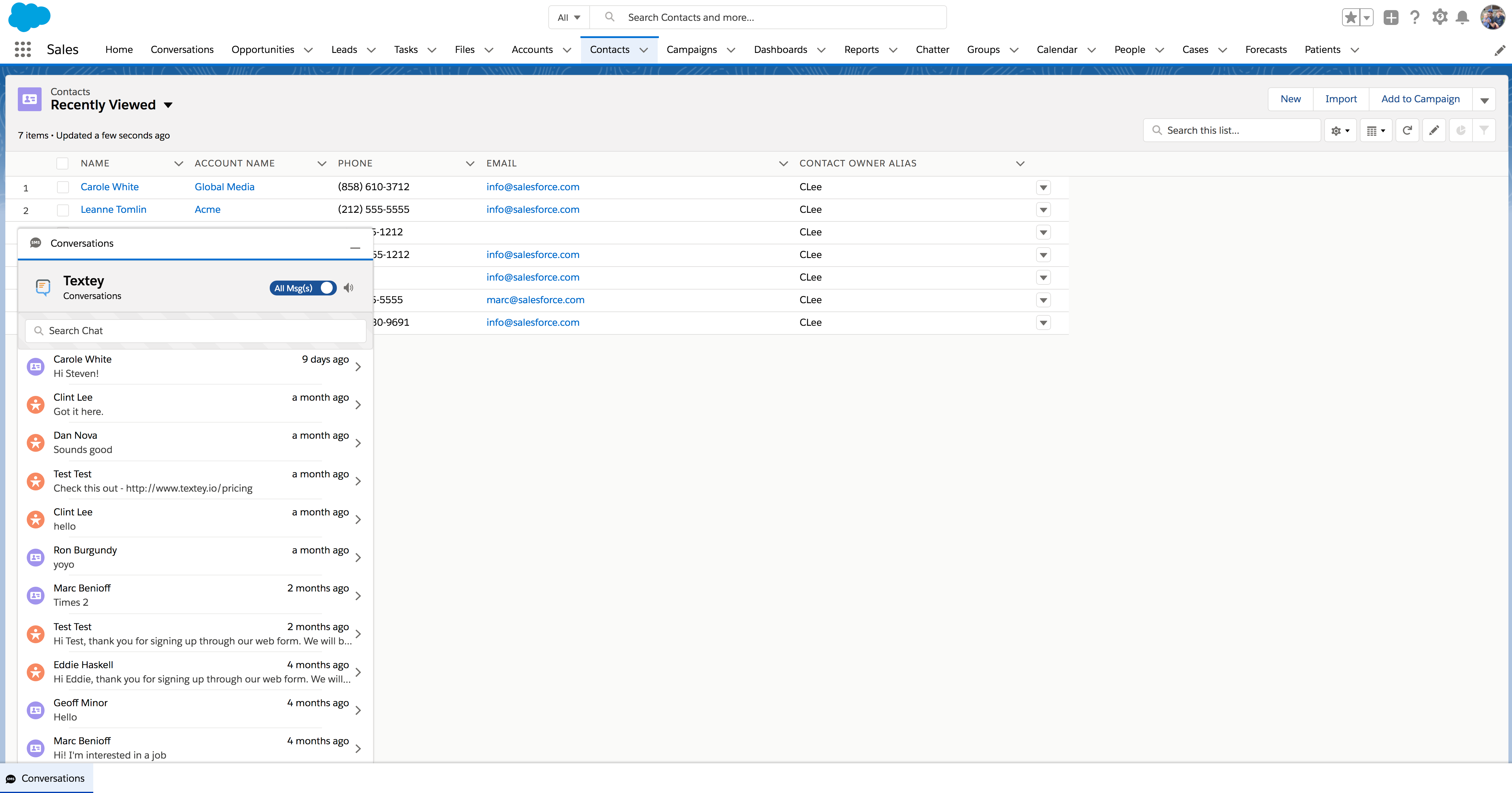Open the App Launcher grid icon
The width and height of the screenshot is (1512, 793).
22,49
